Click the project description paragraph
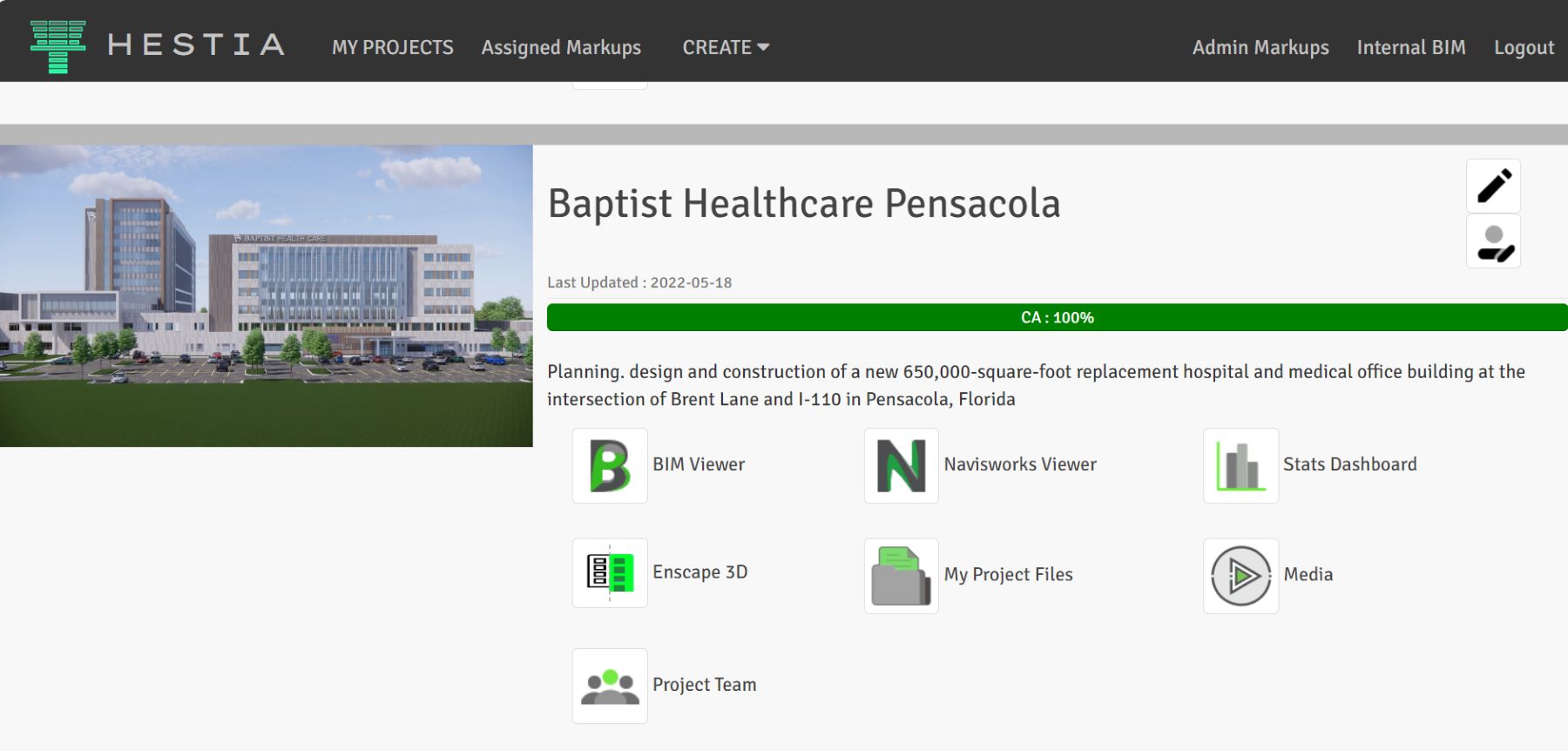The height and width of the screenshot is (751, 1568). (1037, 385)
